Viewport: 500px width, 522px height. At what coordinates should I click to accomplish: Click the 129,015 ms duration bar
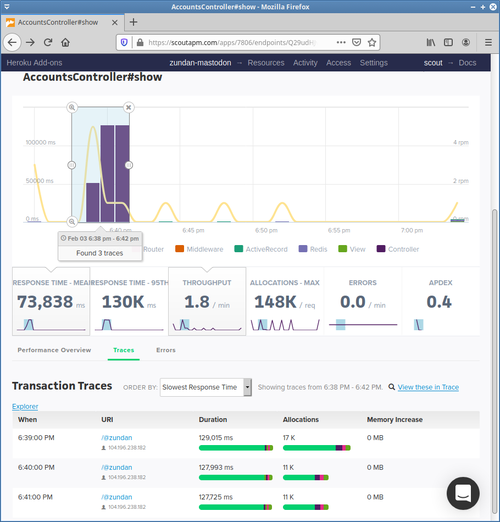pyautogui.click(x=236, y=448)
